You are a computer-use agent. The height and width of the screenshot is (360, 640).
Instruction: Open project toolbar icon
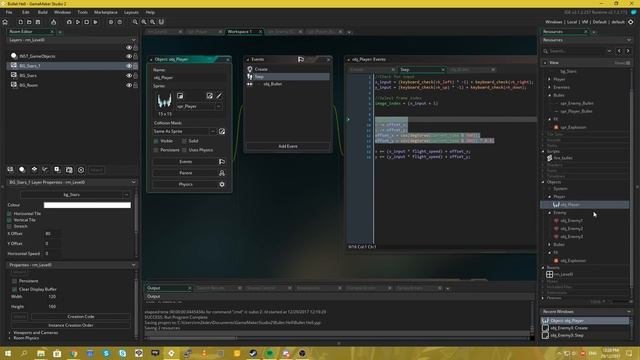click(x=29, y=22)
